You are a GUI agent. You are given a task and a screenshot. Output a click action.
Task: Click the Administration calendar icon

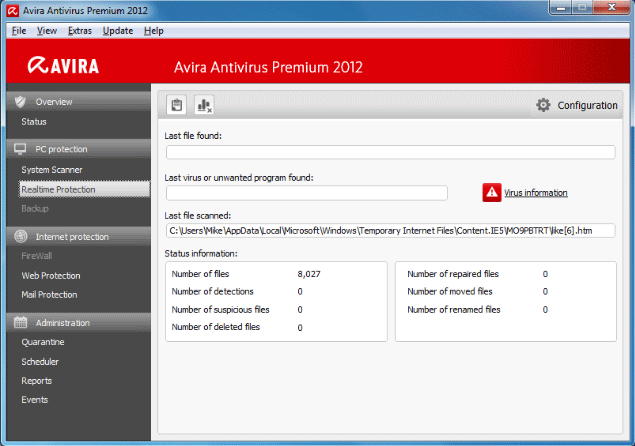pos(20,322)
